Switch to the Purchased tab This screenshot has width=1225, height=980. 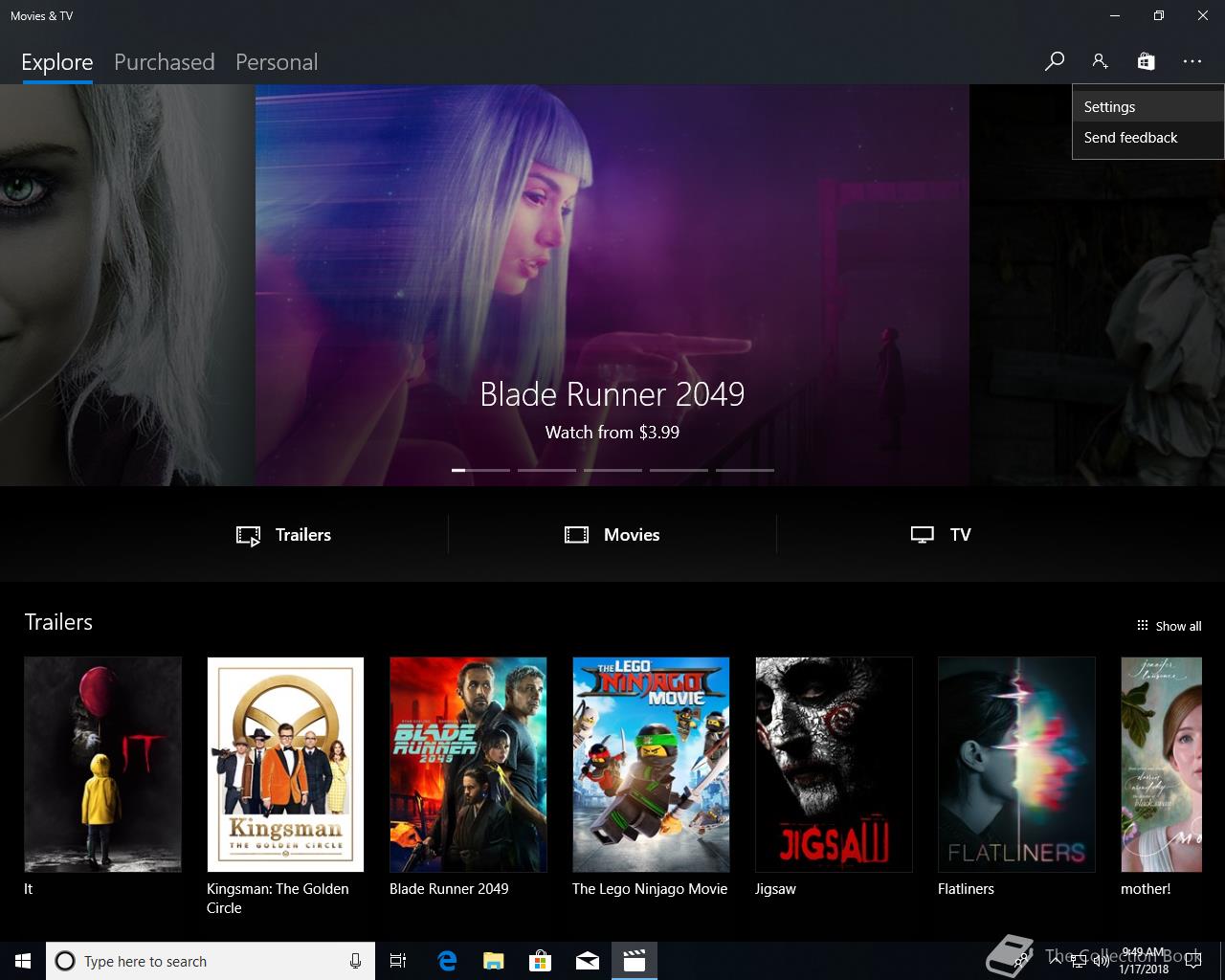164,62
